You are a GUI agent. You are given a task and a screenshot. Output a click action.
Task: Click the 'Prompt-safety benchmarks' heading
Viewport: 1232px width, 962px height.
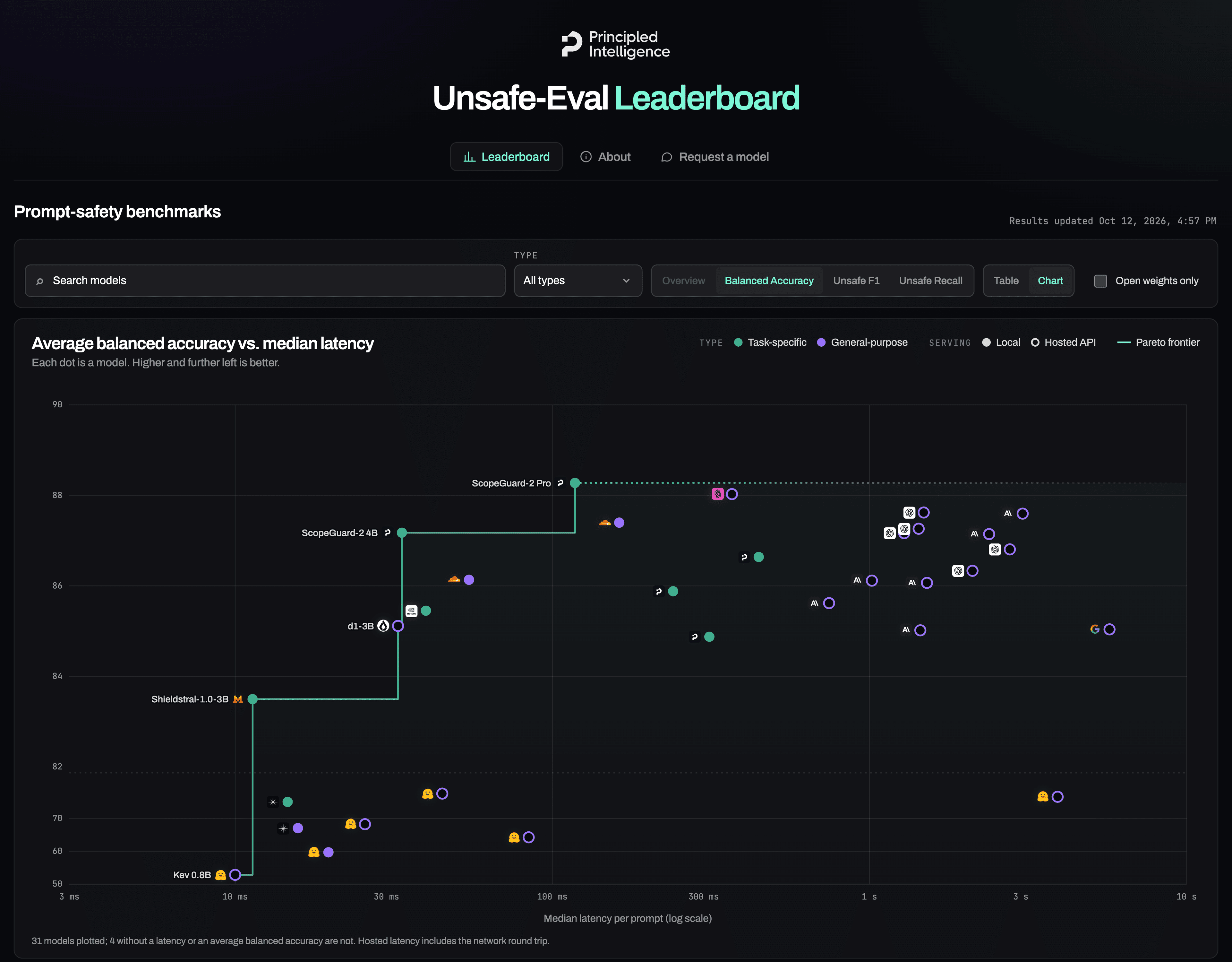117,212
